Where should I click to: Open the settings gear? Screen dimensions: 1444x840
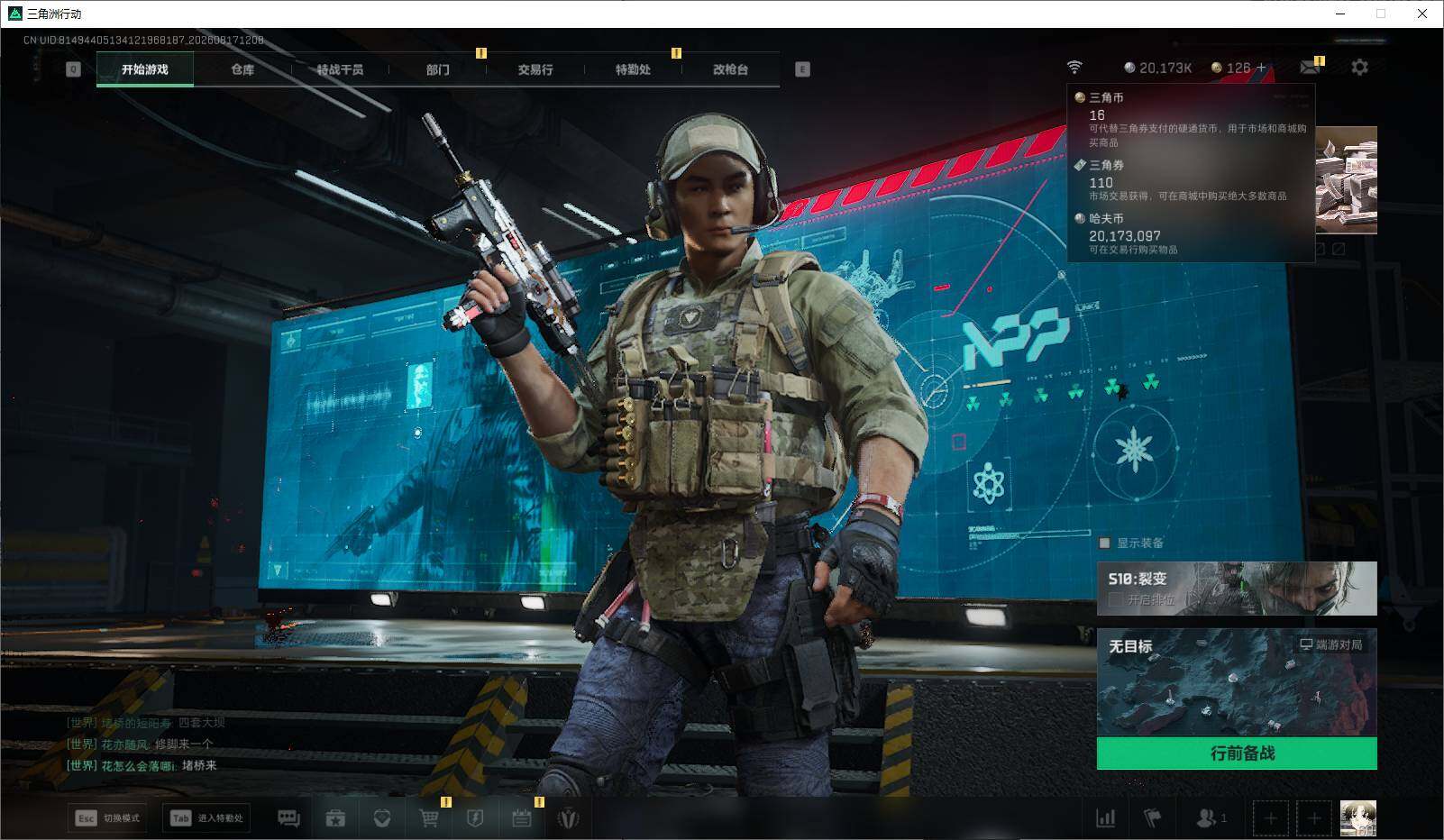coord(1359,68)
